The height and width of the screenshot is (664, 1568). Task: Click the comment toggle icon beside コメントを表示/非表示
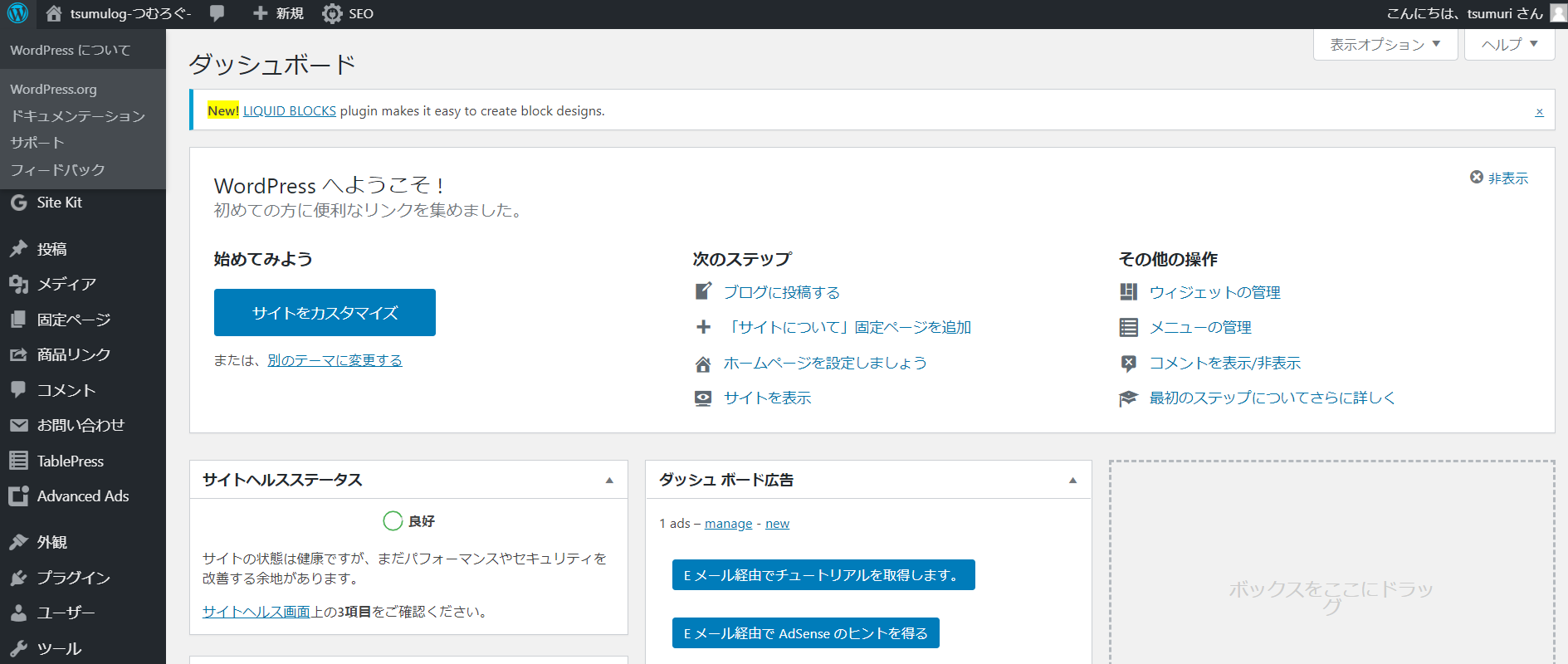pos(1129,363)
